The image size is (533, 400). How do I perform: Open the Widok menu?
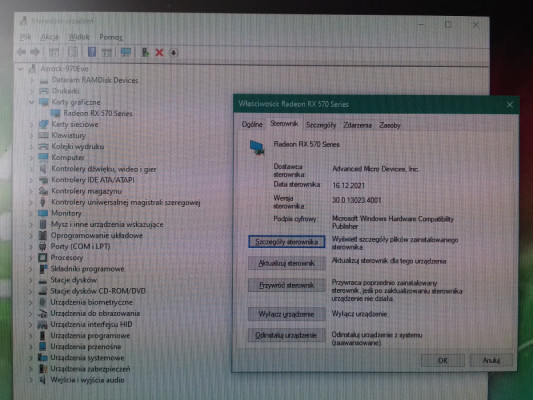[79, 37]
